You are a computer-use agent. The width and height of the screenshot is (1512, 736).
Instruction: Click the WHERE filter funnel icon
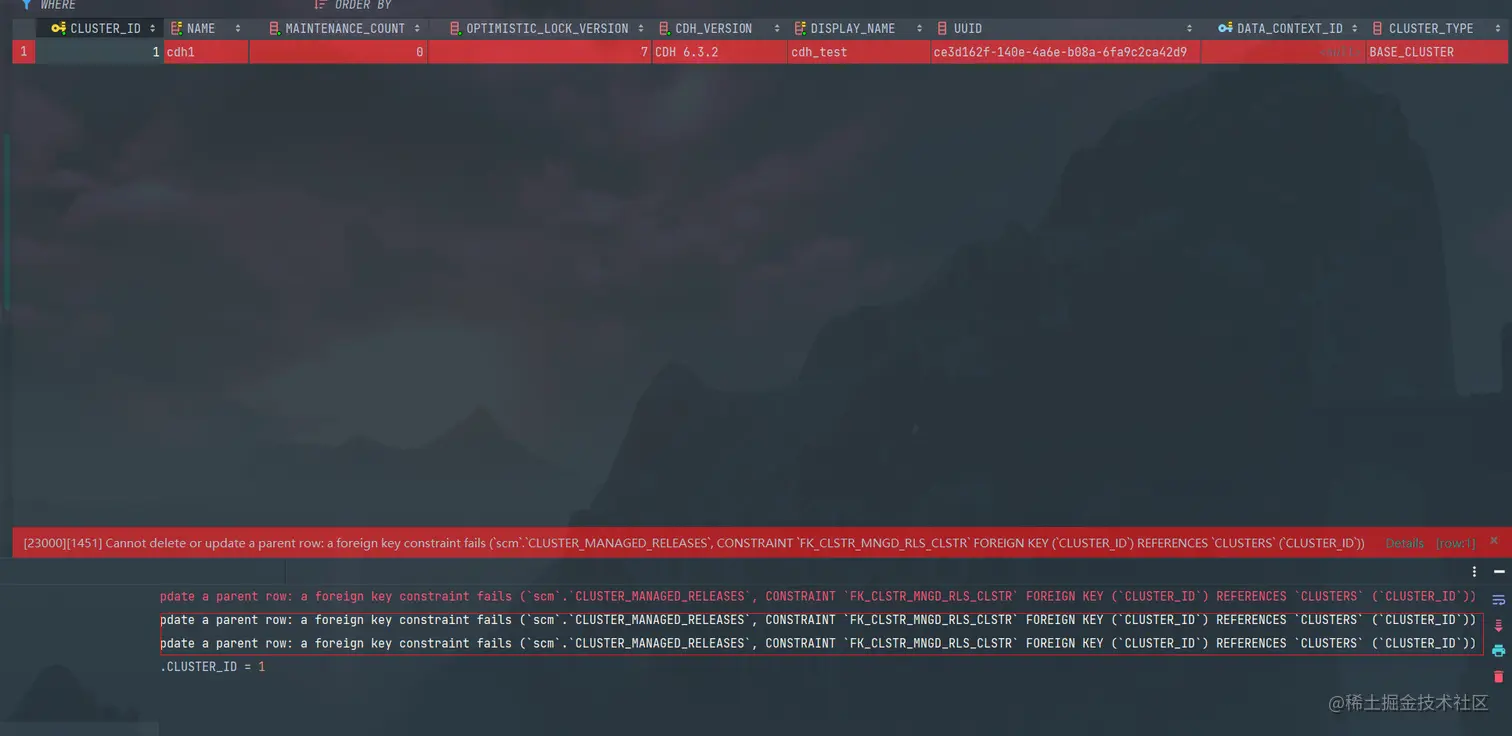point(26,5)
